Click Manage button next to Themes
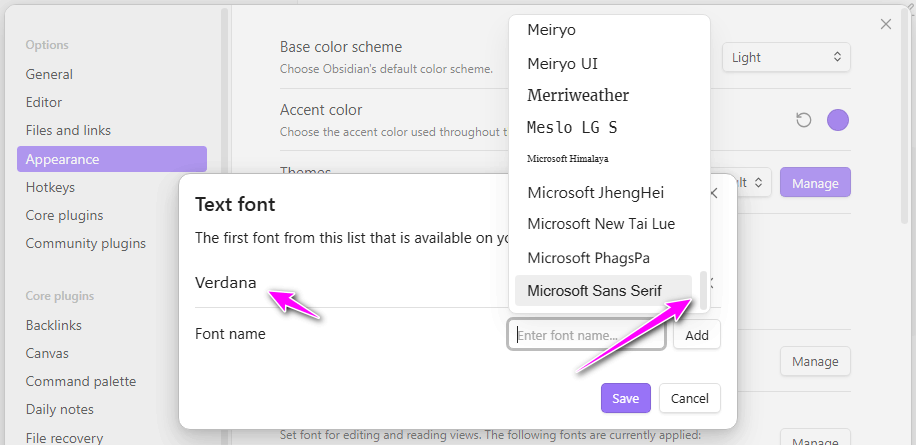This screenshot has width=916, height=445. coord(814,183)
